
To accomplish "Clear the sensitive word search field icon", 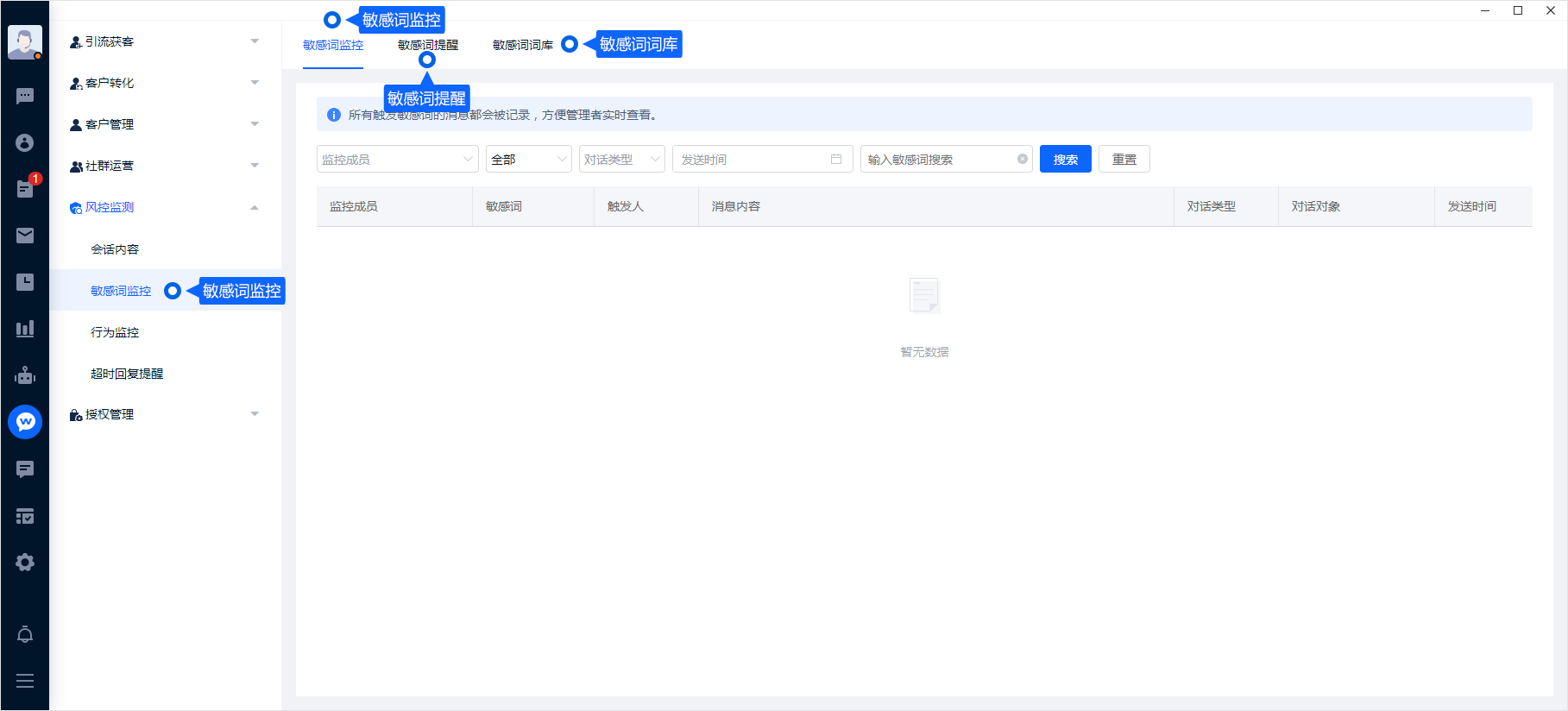I will point(1023,160).
